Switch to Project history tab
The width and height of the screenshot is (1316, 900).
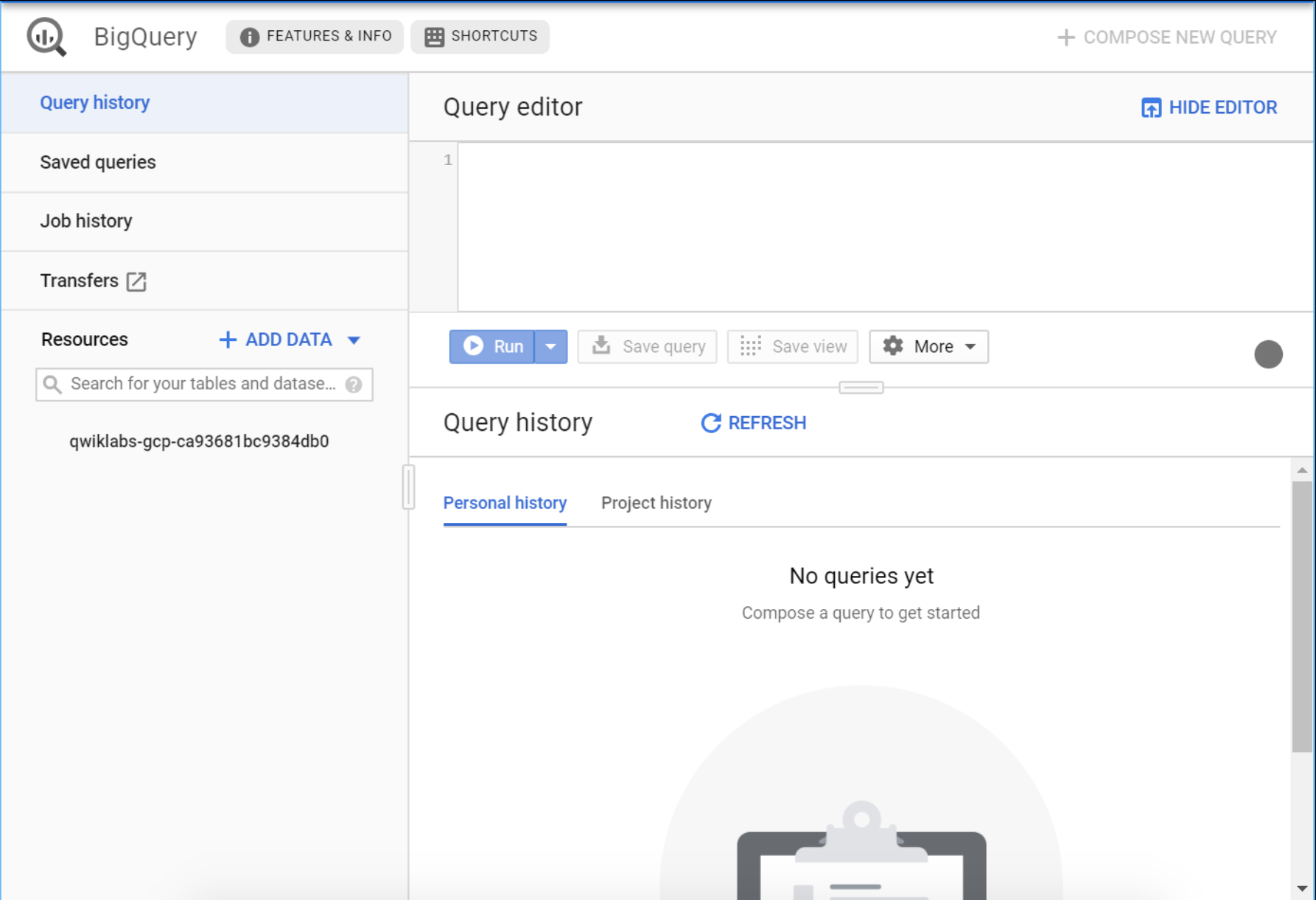click(x=657, y=503)
